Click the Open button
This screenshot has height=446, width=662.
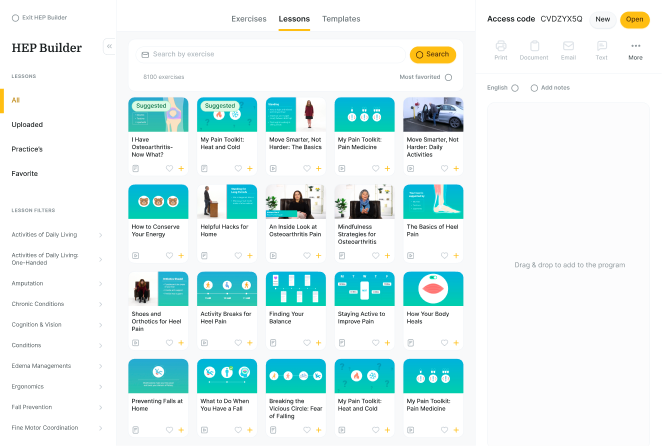(x=635, y=19)
